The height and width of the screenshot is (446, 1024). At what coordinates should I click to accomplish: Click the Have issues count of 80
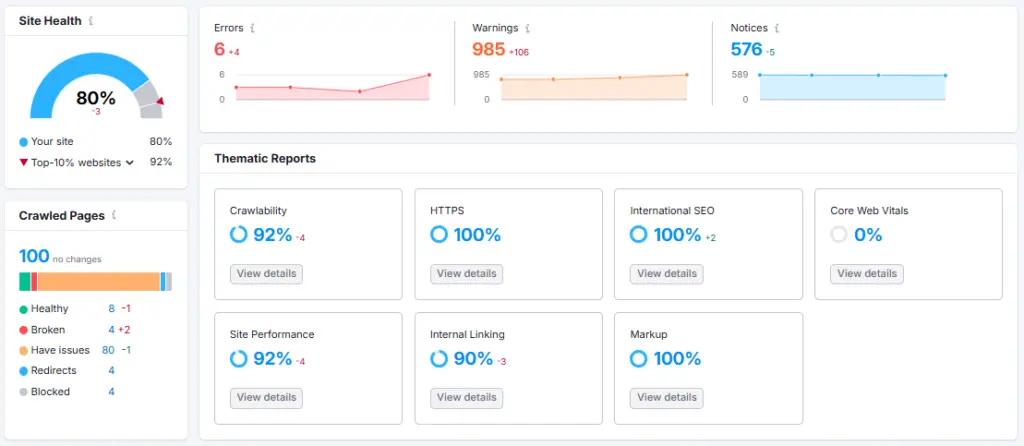coord(108,350)
